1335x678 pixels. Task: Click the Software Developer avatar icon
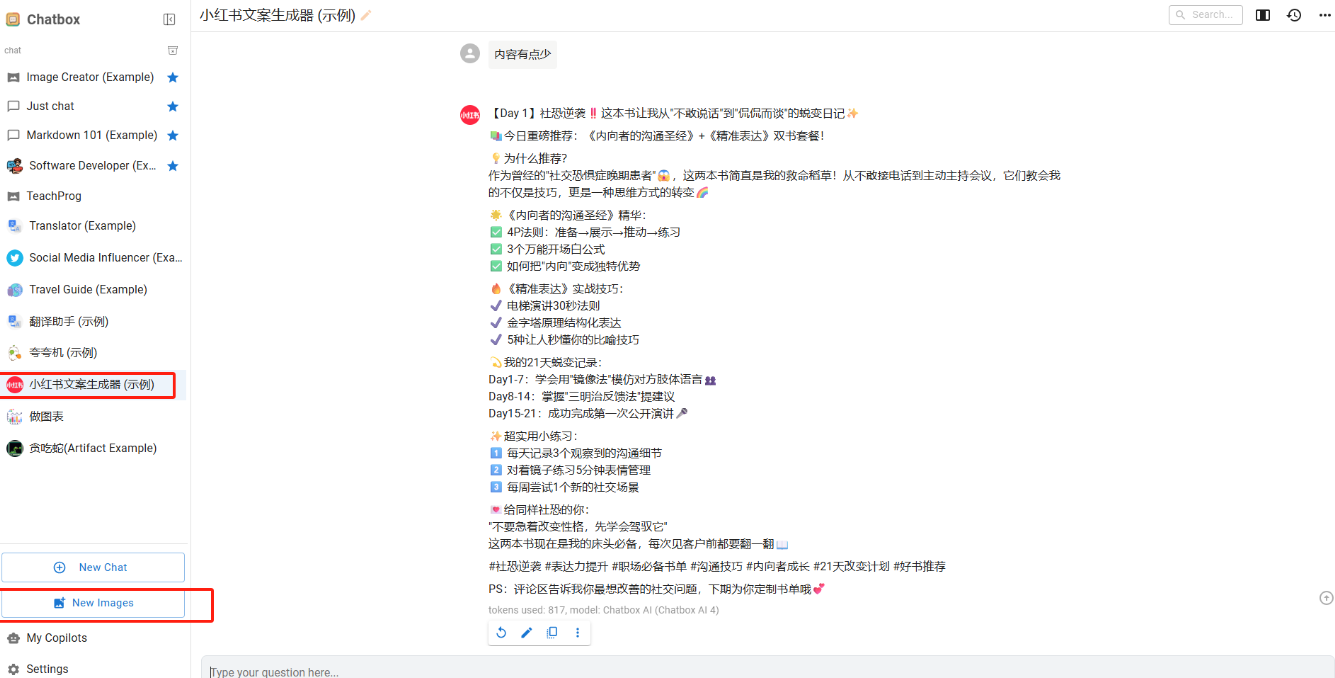[14, 166]
